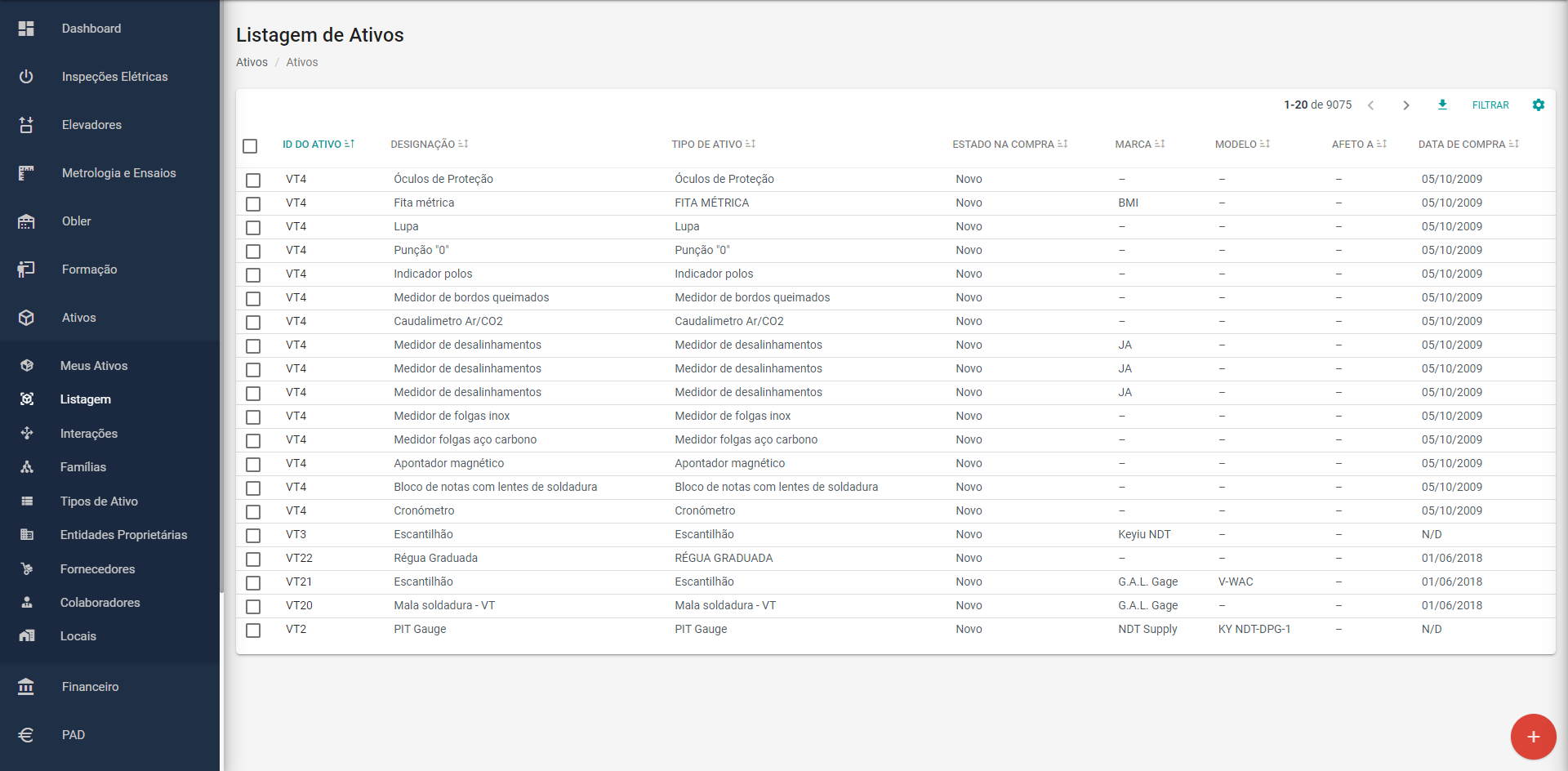Screen dimensions: 1568x771
Task: Check the Punção "0" row
Action: click(x=253, y=252)
